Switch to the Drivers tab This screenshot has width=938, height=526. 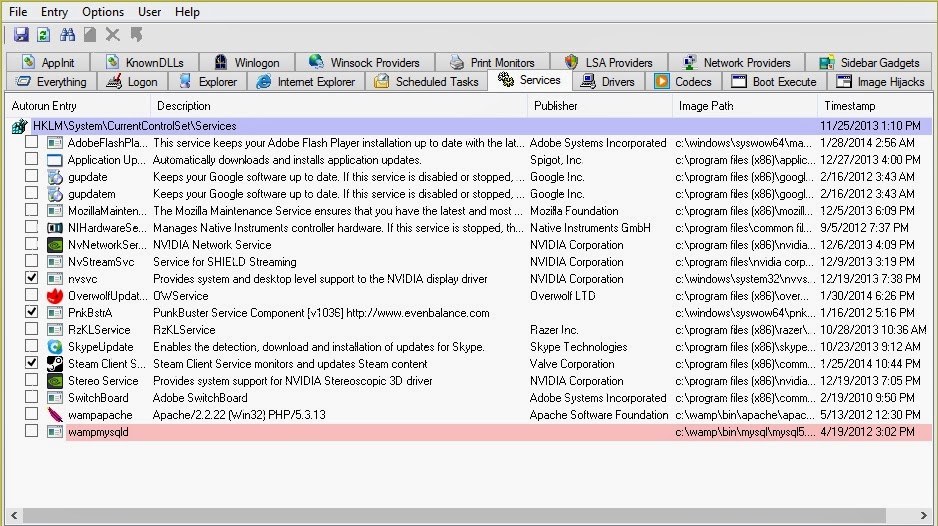pos(608,81)
